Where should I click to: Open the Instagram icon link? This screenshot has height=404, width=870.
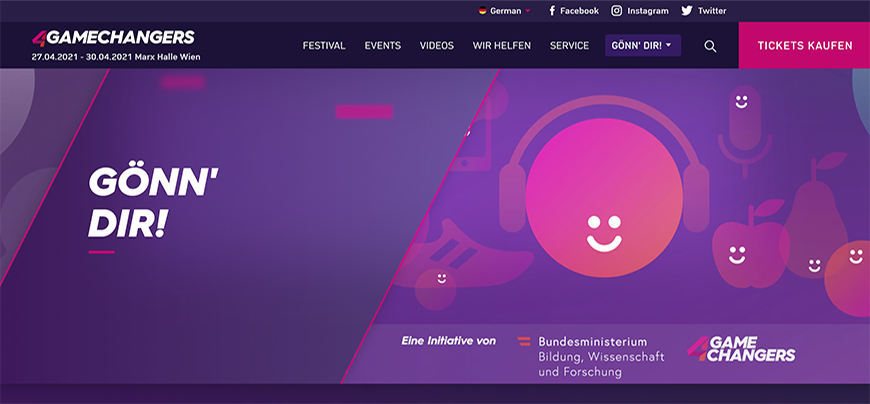click(617, 11)
